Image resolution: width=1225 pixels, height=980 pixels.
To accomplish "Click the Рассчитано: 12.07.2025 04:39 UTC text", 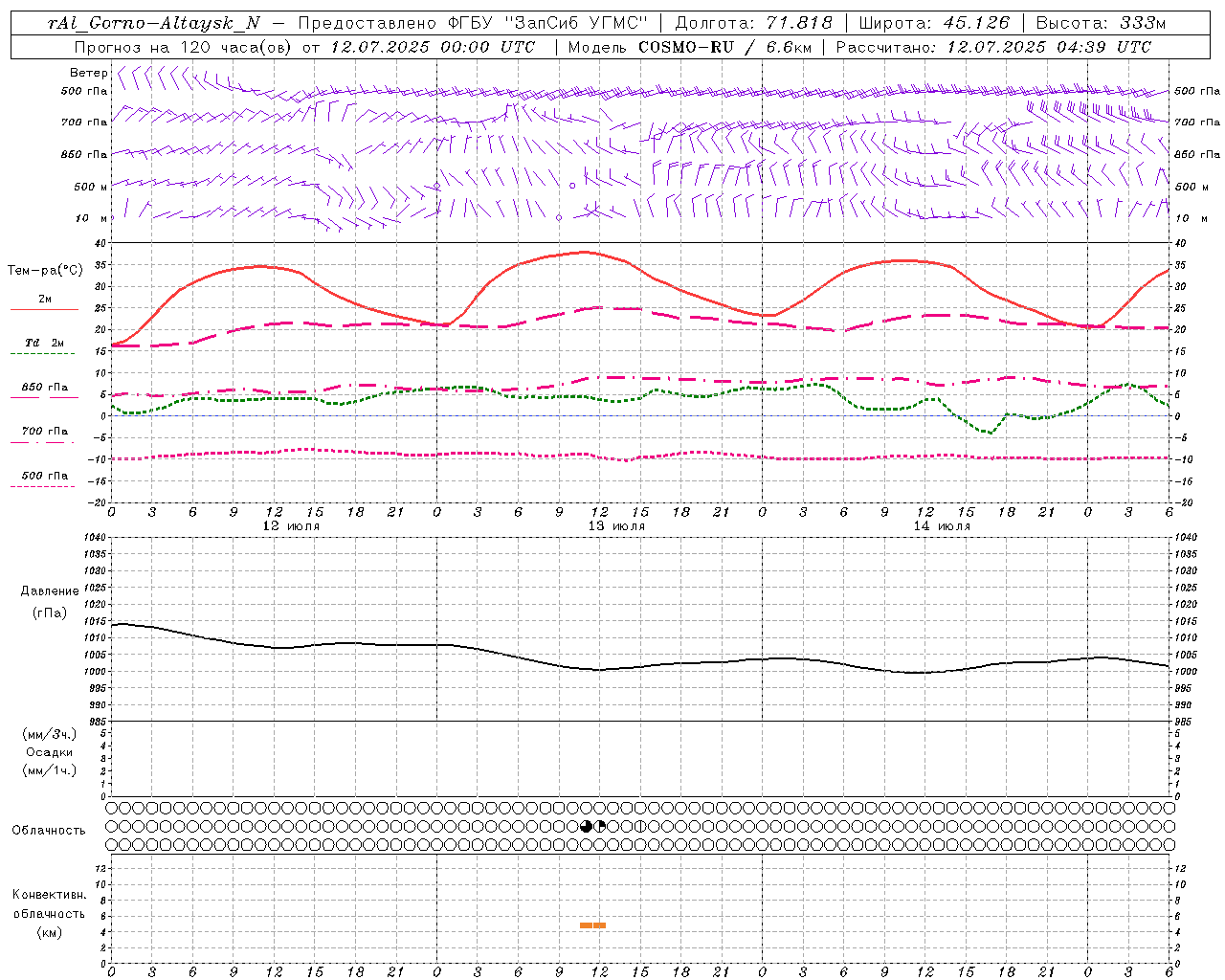I will pos(993,47).
